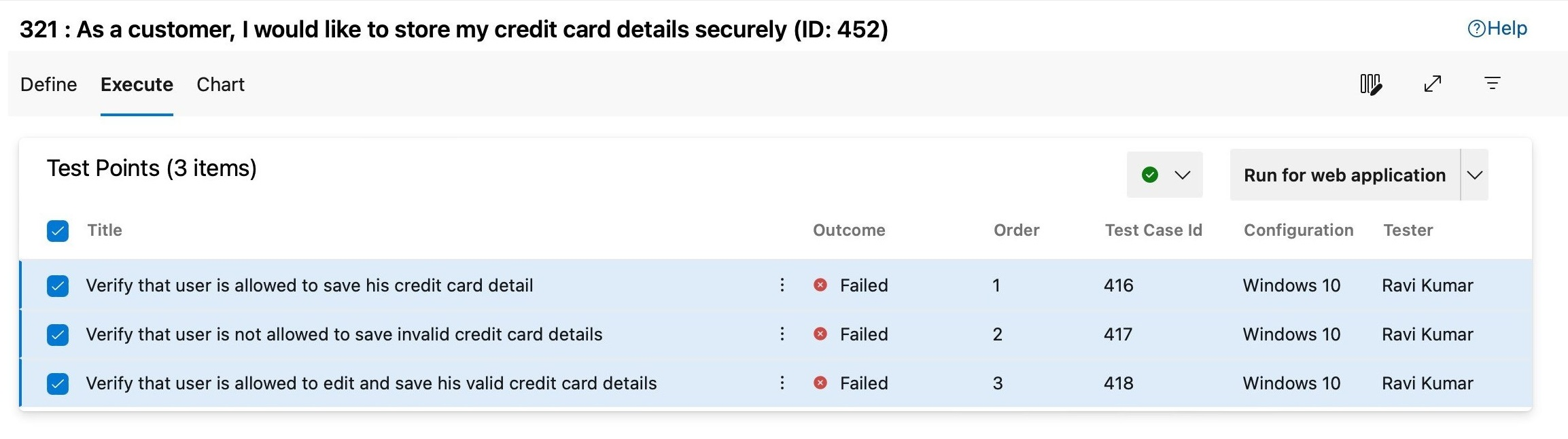
Task: Uncheck the save credit card detail test
Action: (x=58, y=286)
